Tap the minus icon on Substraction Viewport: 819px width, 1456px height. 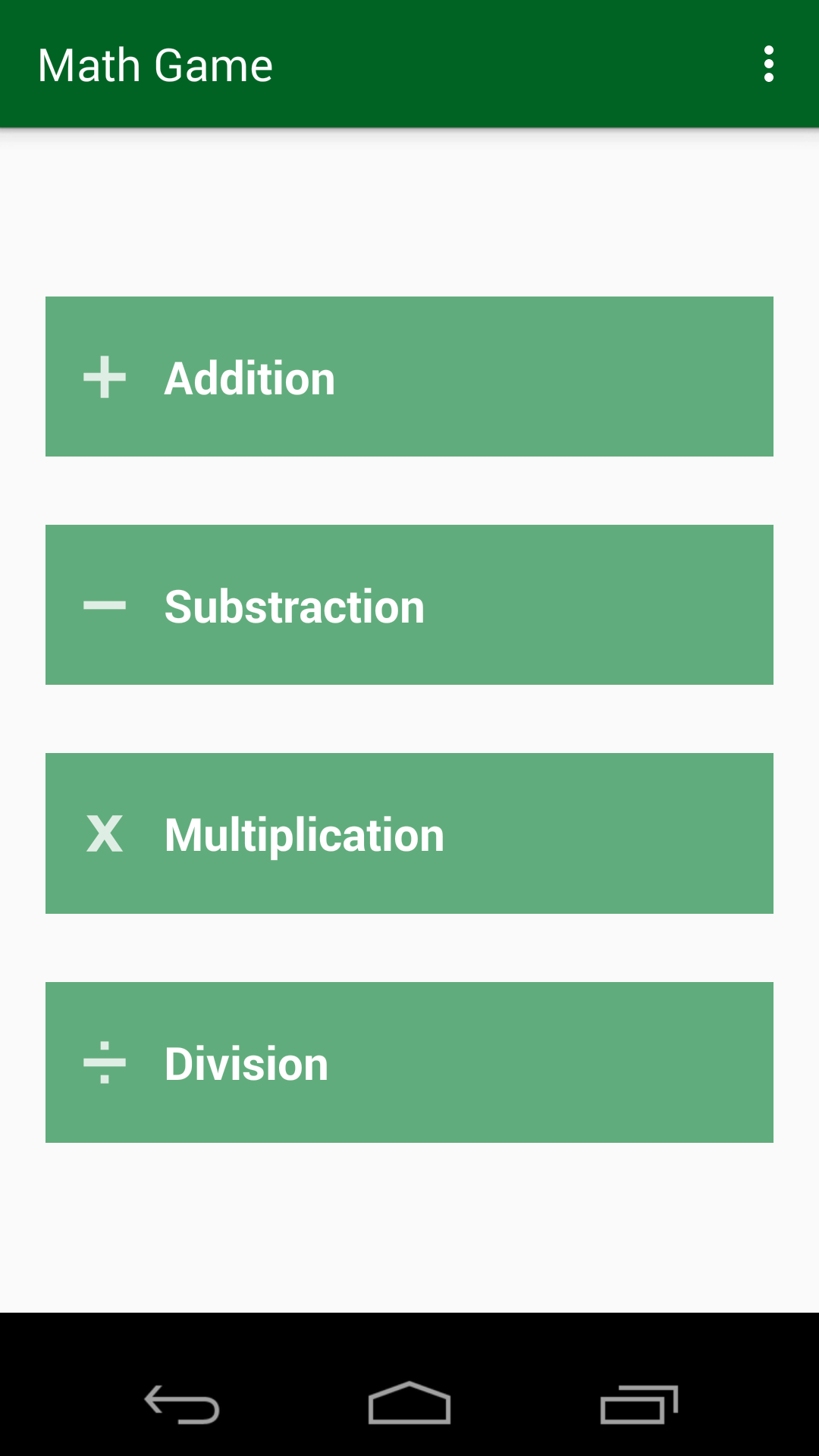point(105,605)
